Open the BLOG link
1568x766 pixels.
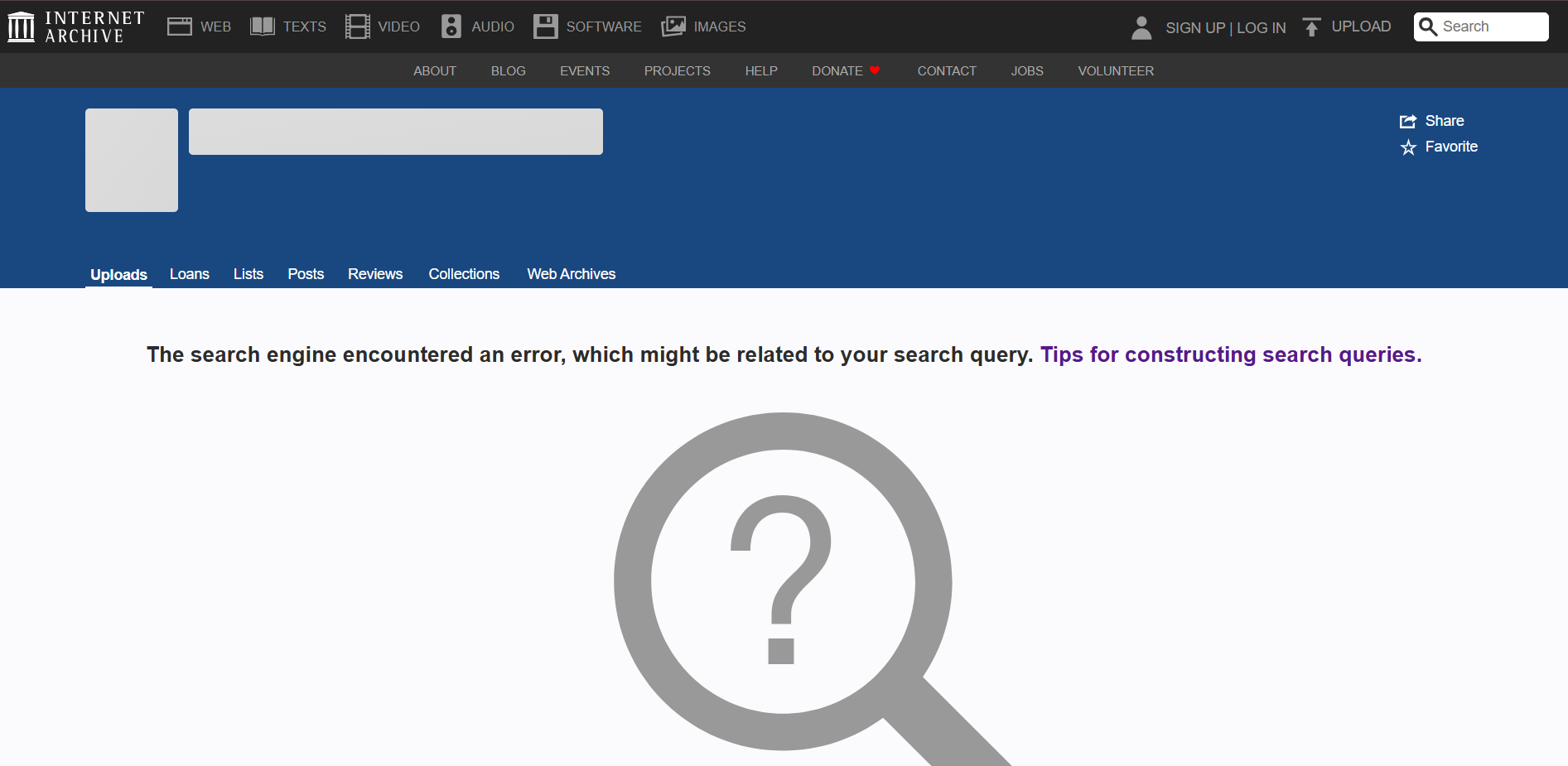(x=509, y=71)
